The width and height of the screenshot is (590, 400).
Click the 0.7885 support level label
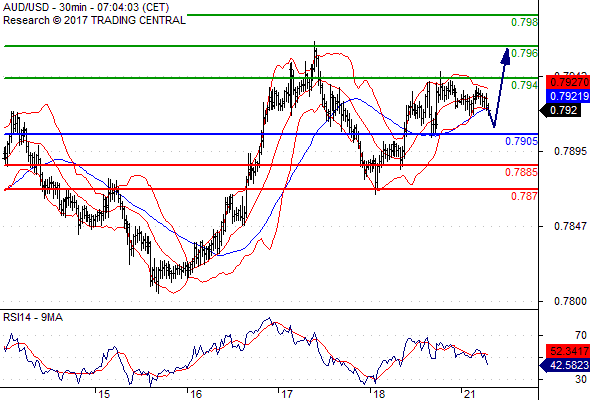pyautogui.click(x=522, y=172)
